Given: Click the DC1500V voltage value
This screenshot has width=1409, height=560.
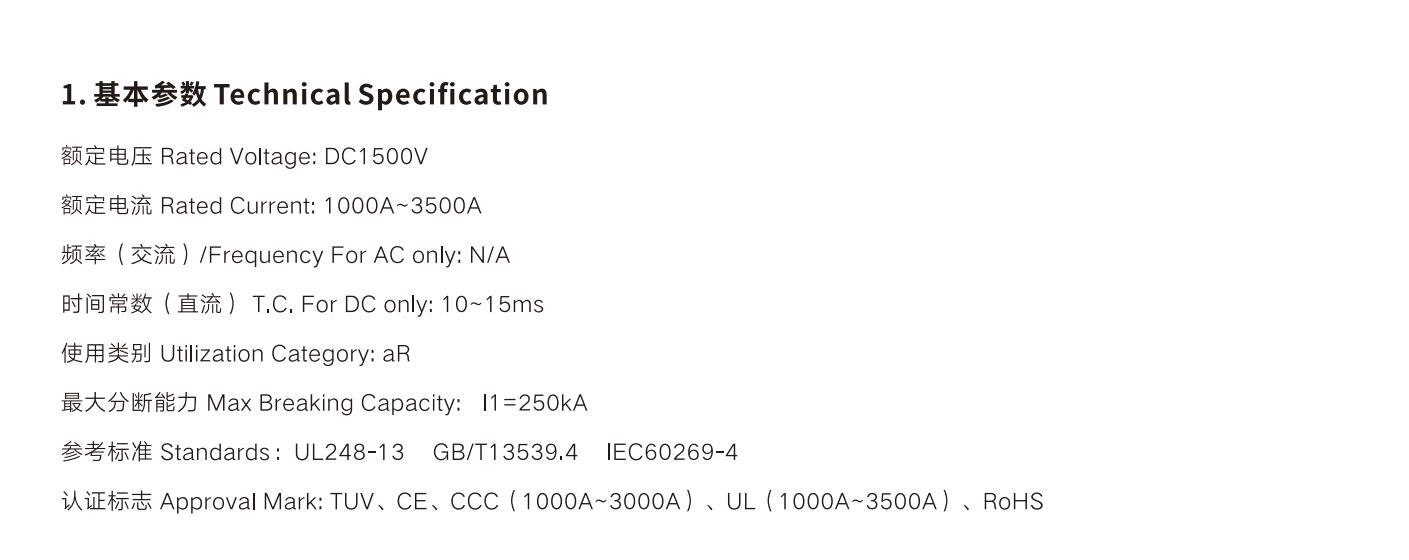Looking at the screenshot, I should 376,157.
